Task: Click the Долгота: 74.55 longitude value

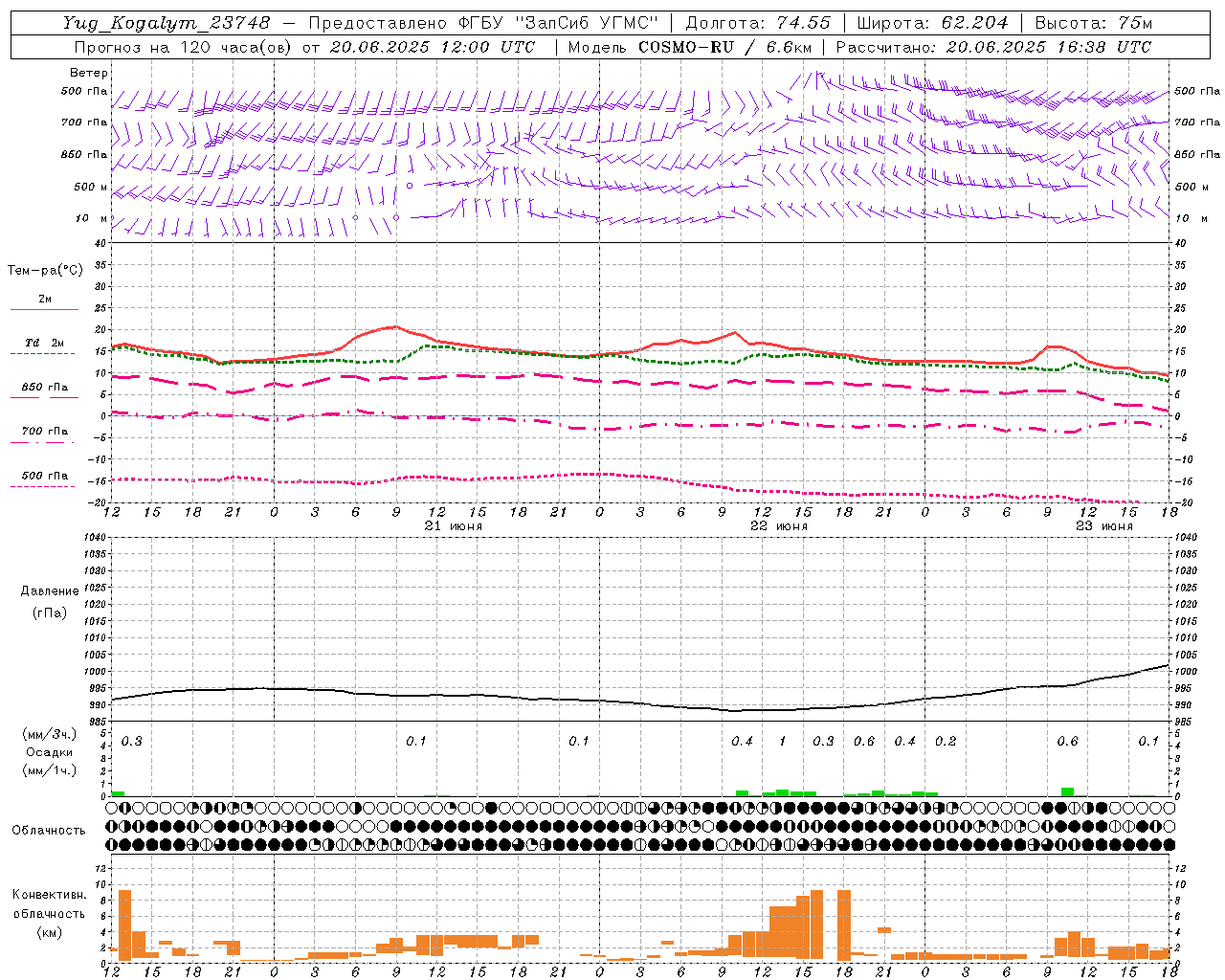Action: click(x=758, y=23)
